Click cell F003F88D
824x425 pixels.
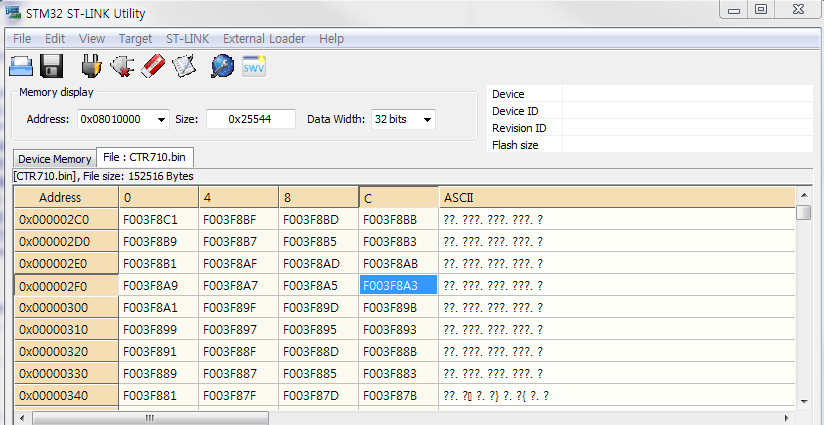[x=319, y=351]
